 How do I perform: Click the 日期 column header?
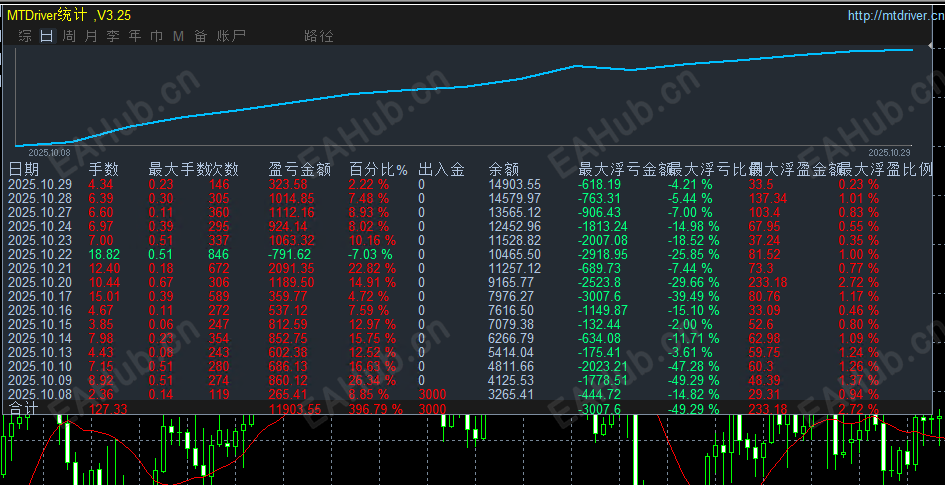pos(24,170)
